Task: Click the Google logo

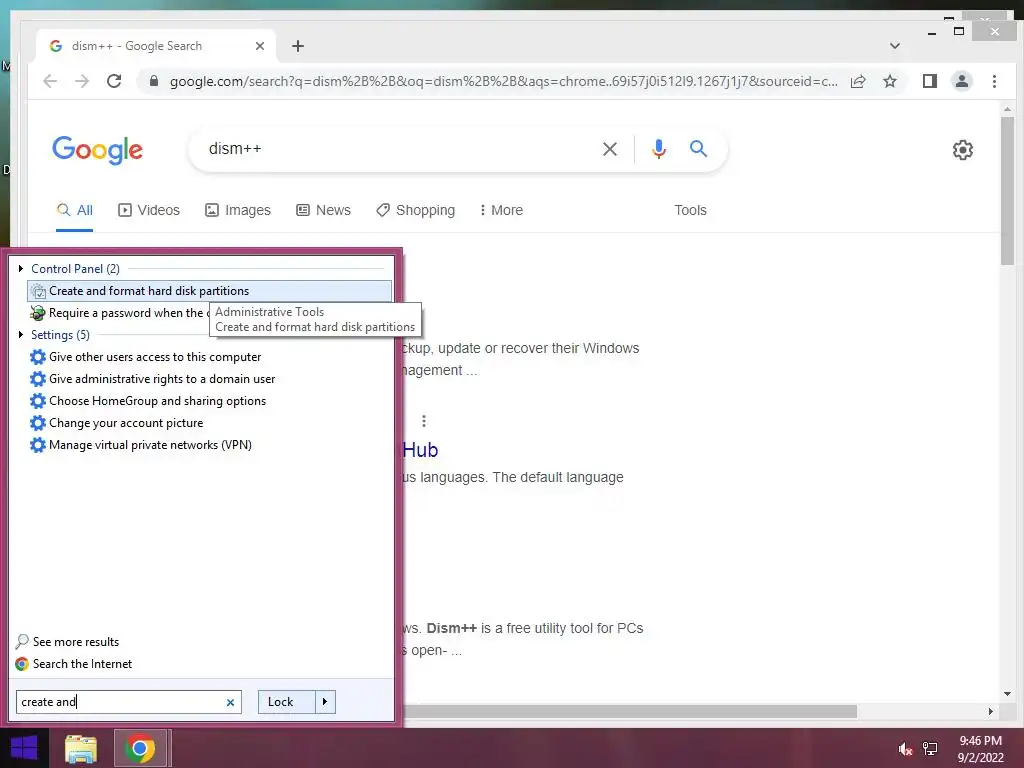Action: [97, 150]
